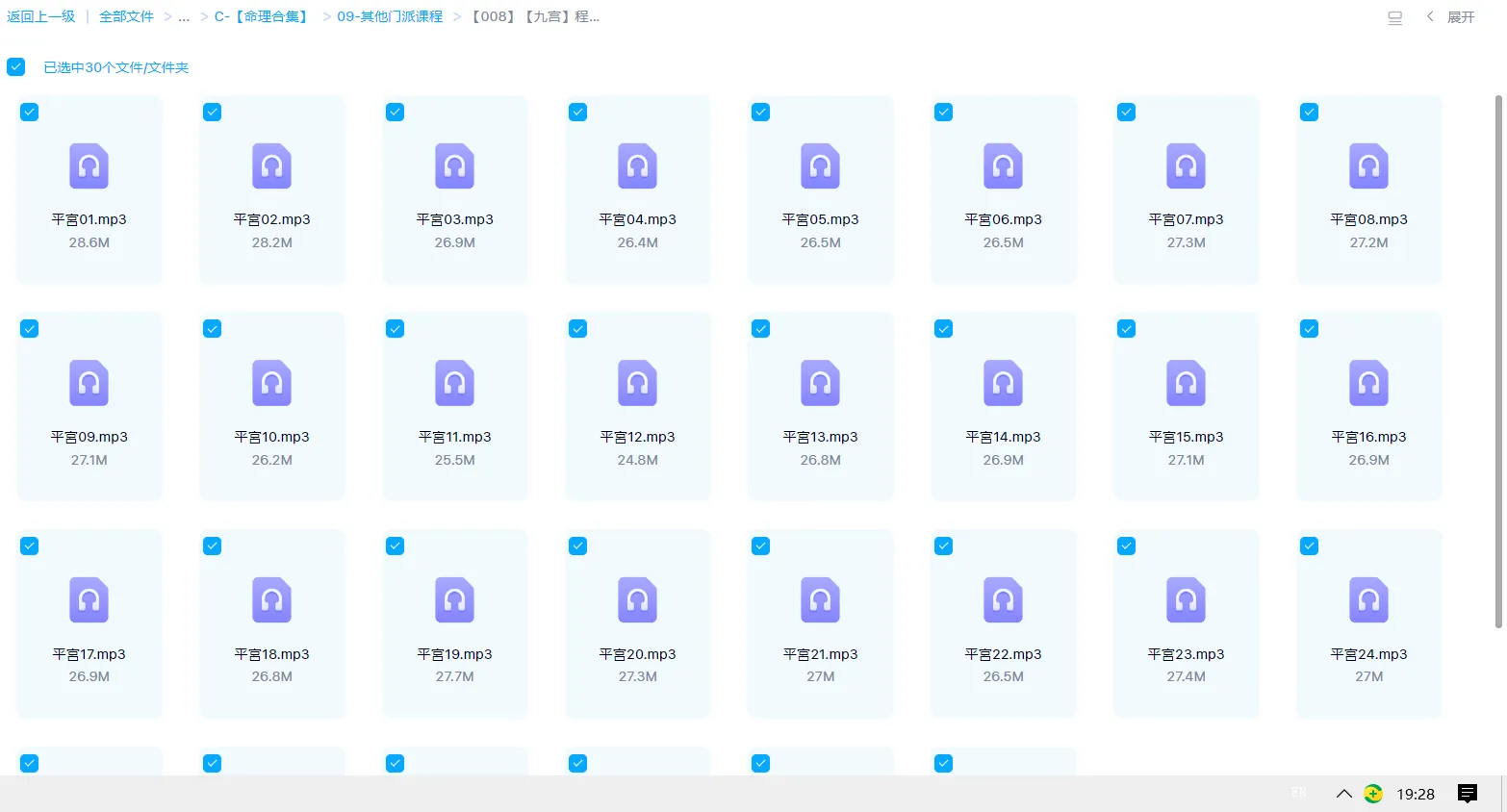Image resolution: width=1507 pixels, height=812 pixels.
Task: Open audio file icon for 平宫04.mp3
Action: point(637,166)
